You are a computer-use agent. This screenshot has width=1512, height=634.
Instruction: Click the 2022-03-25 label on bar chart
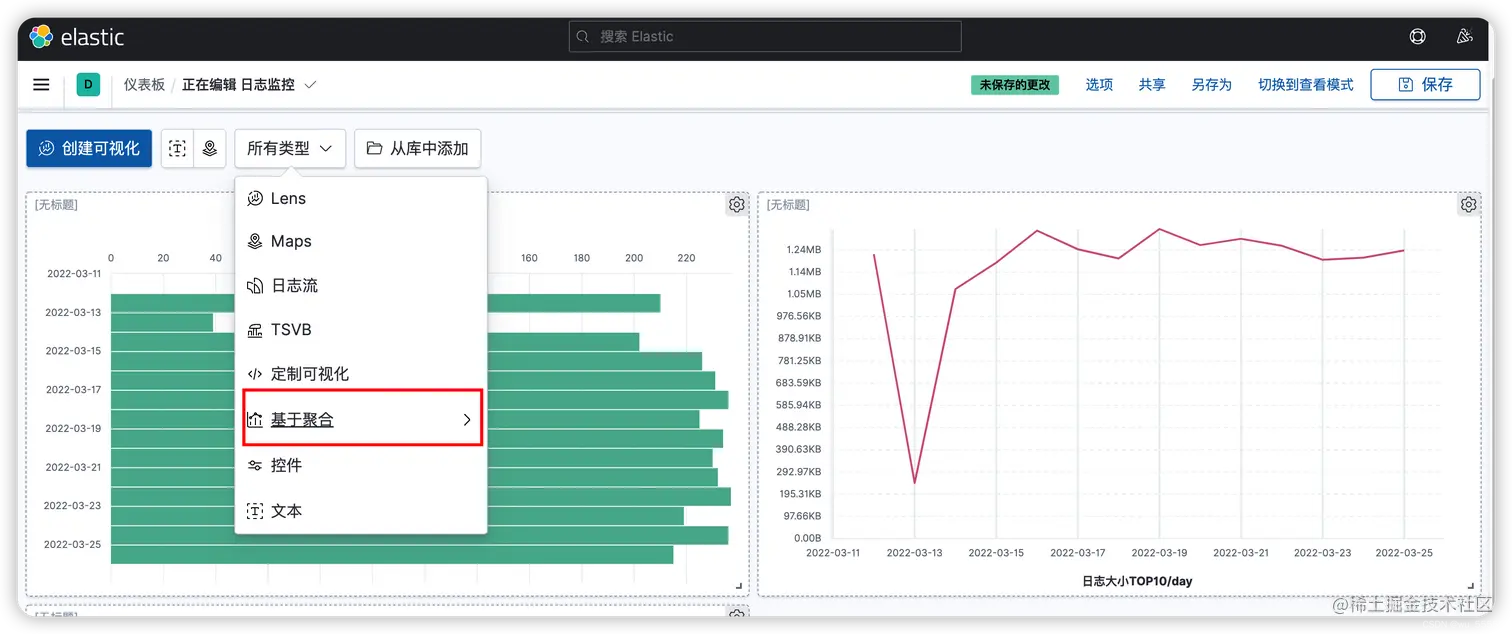tap(73, 544)
